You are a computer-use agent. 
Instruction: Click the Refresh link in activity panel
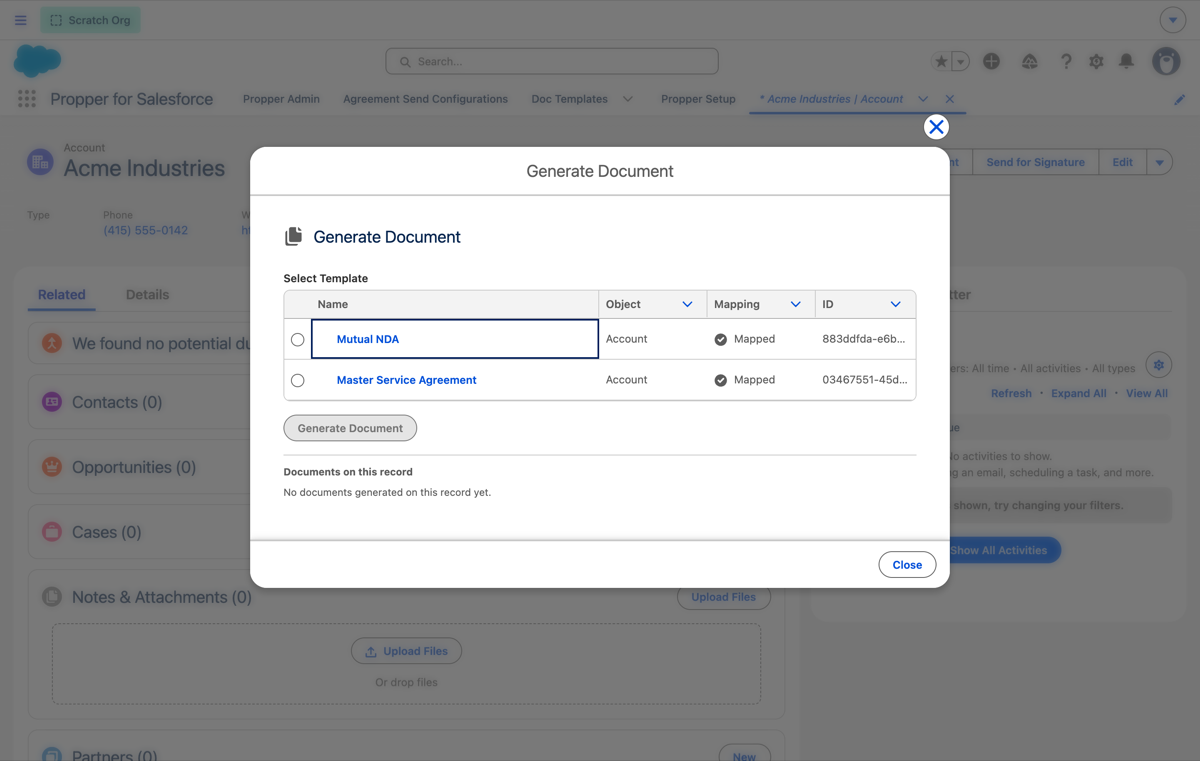1011,393
